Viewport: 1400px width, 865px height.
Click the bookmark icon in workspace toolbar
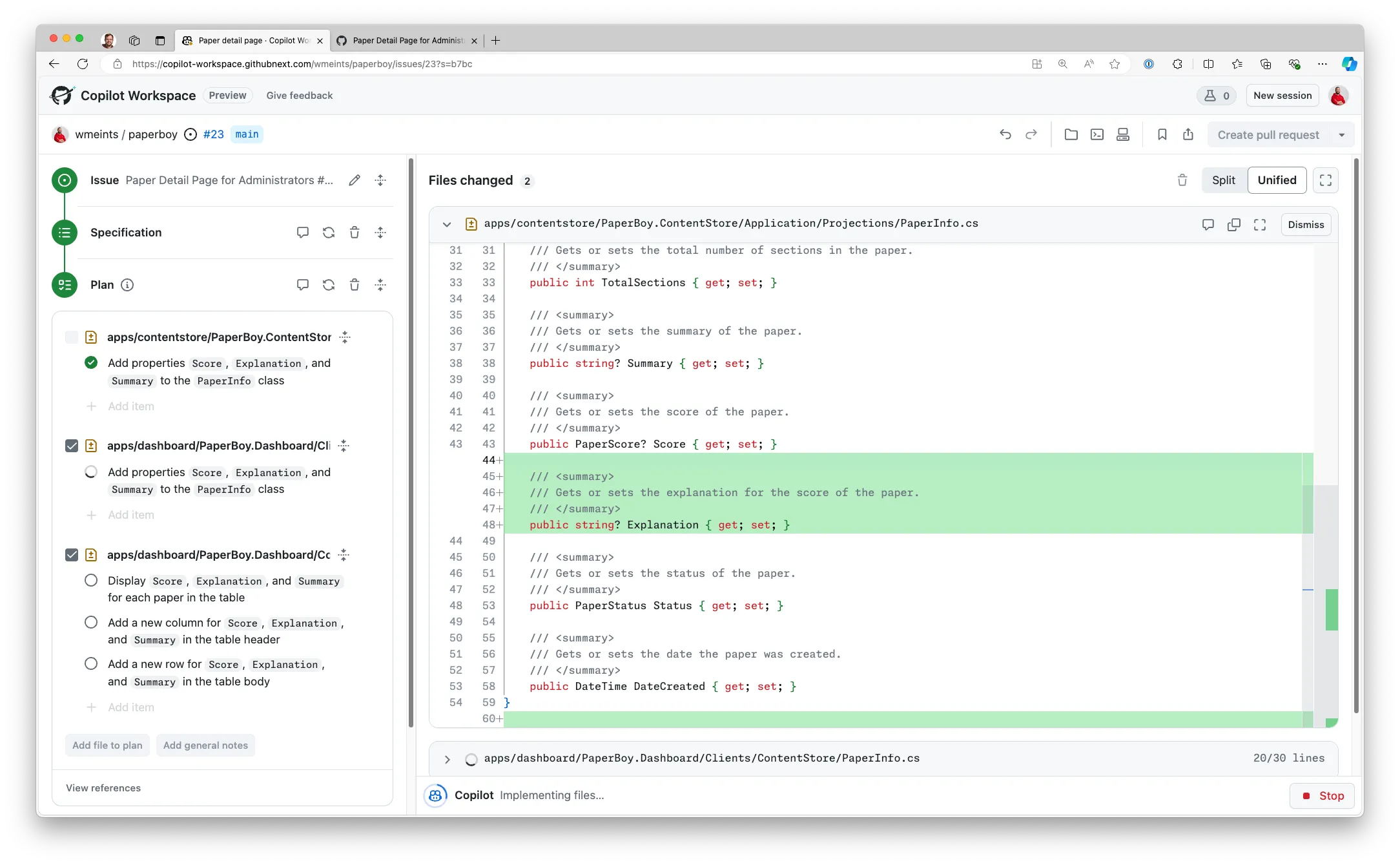coord(1162,134)
